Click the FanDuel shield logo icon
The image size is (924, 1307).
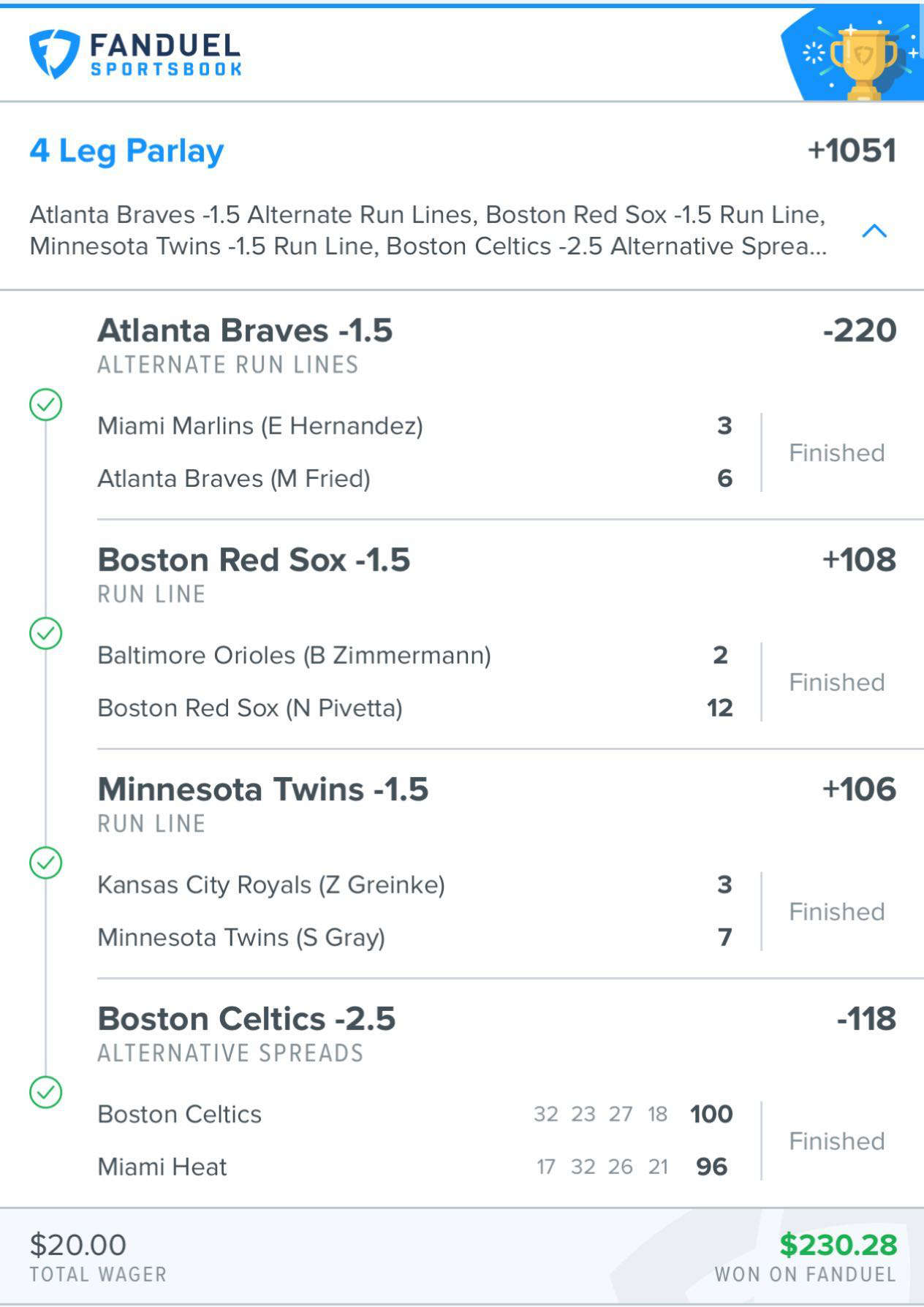[x=54, y=54]
